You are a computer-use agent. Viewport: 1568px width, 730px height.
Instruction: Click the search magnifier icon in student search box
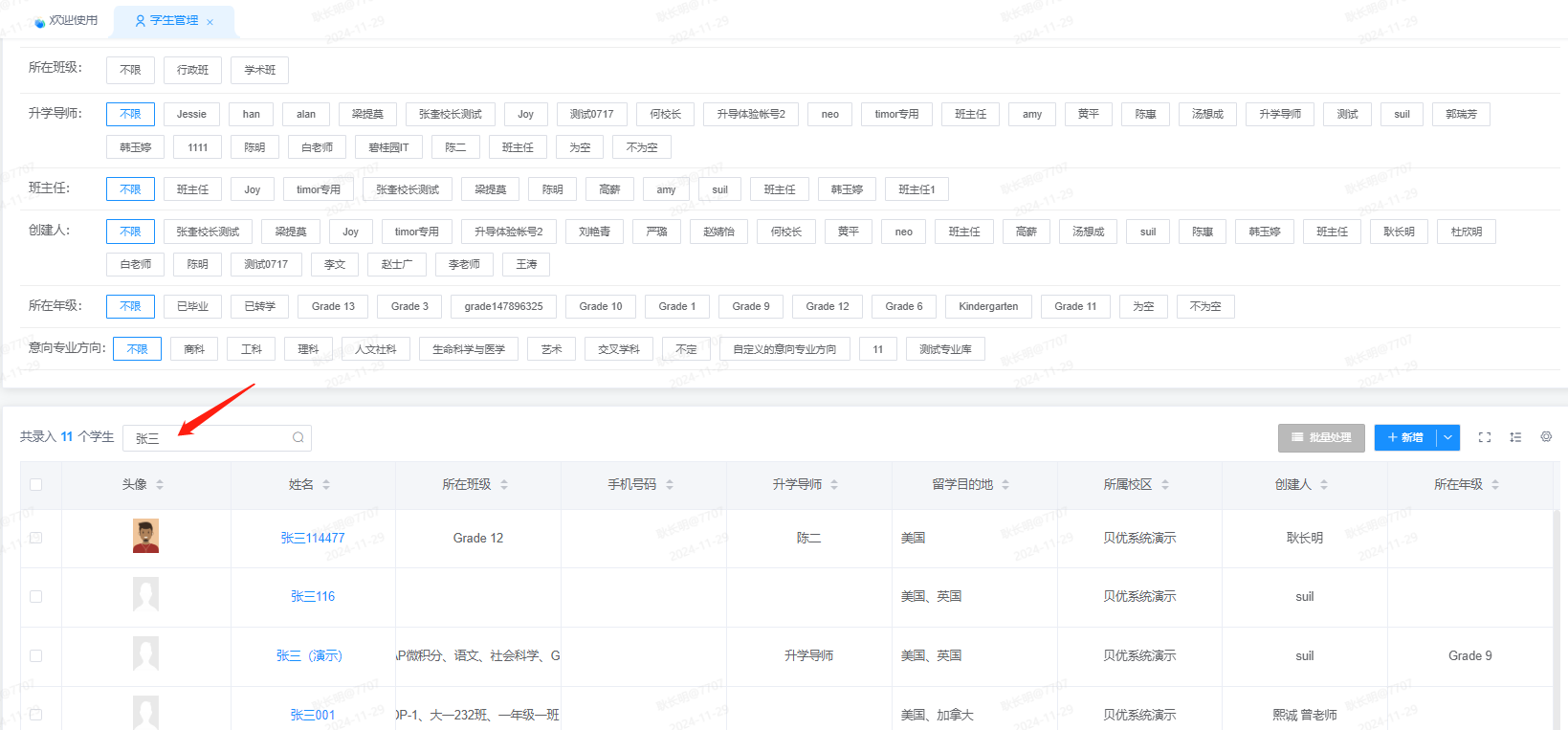(298, 437)
